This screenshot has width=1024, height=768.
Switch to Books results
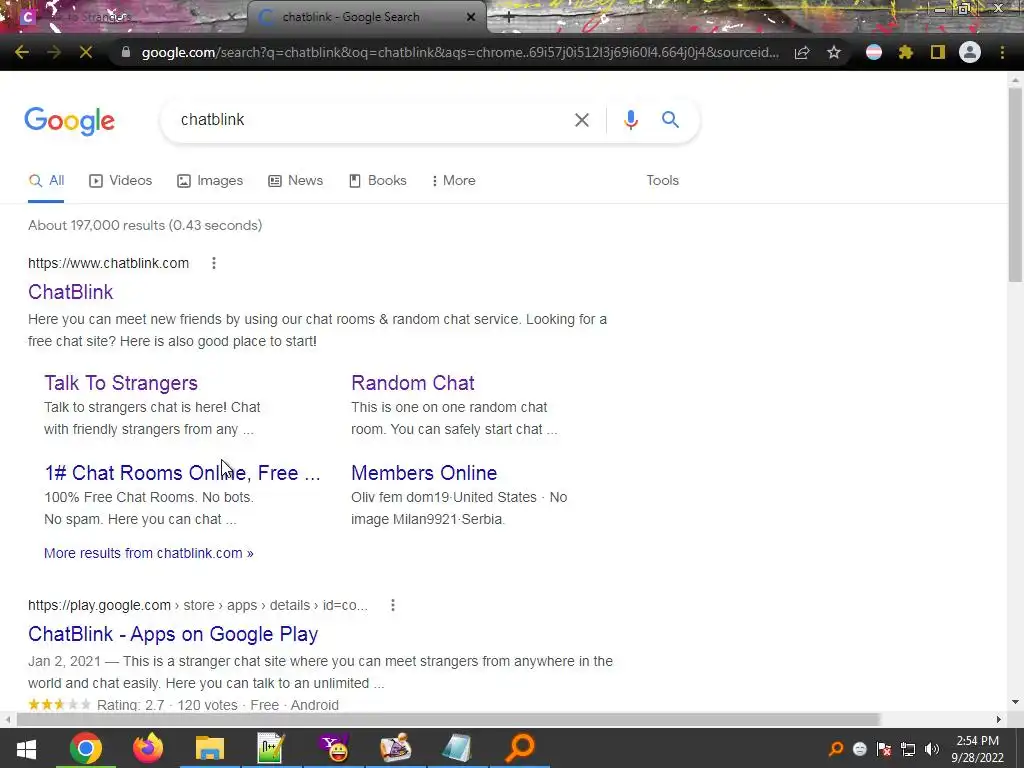tap(377, 181)
